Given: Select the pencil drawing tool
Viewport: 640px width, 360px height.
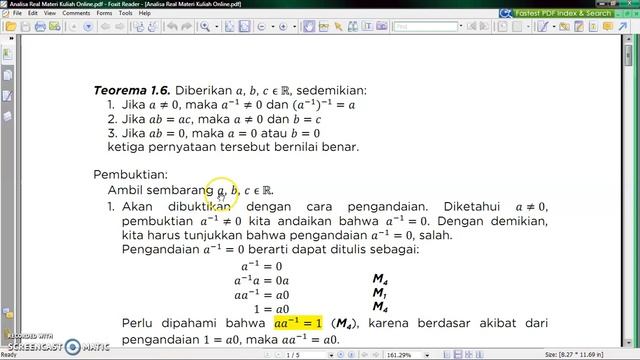Looking at the screenshot, I should (542, 27).
